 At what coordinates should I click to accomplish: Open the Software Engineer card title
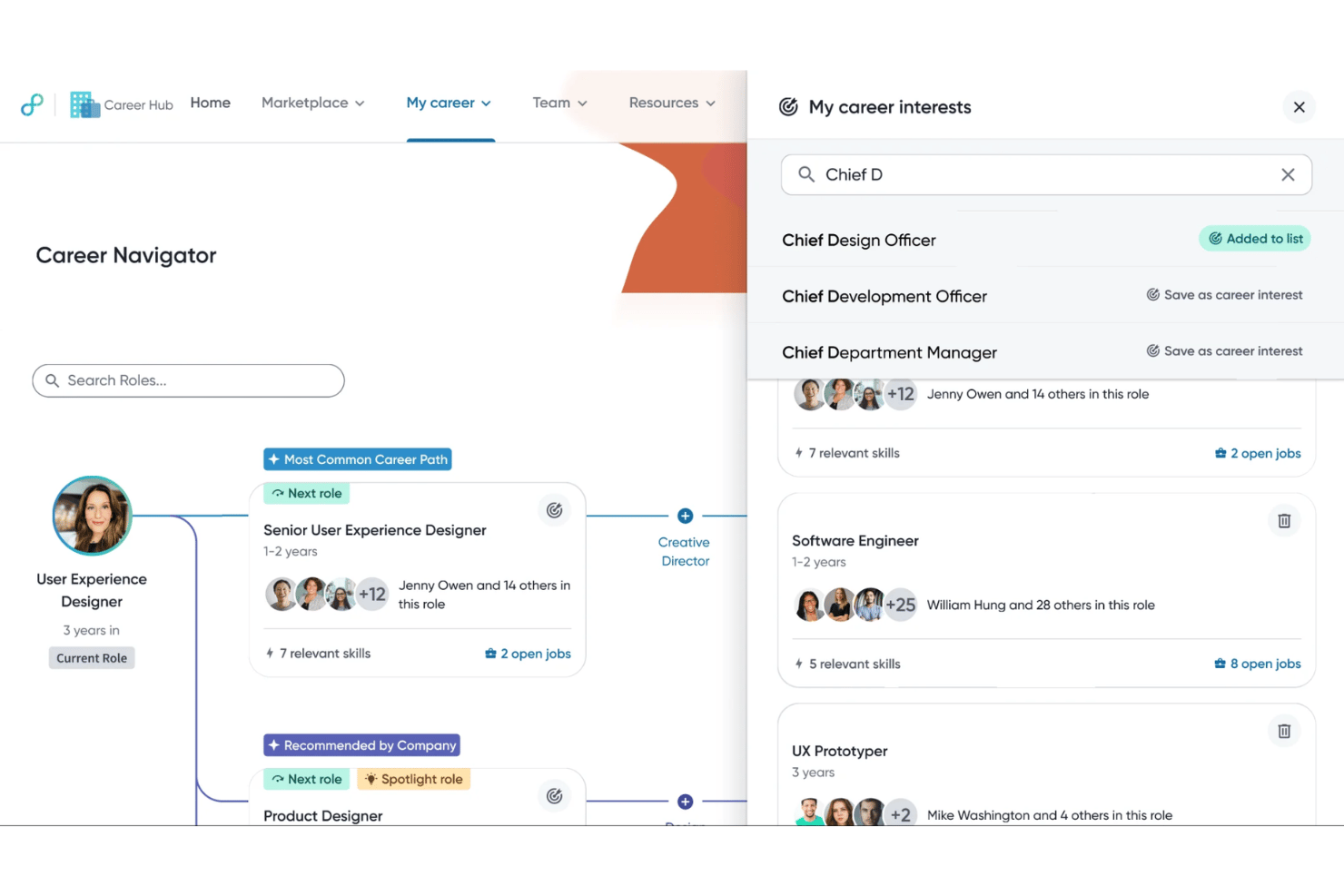click(855, 541)
